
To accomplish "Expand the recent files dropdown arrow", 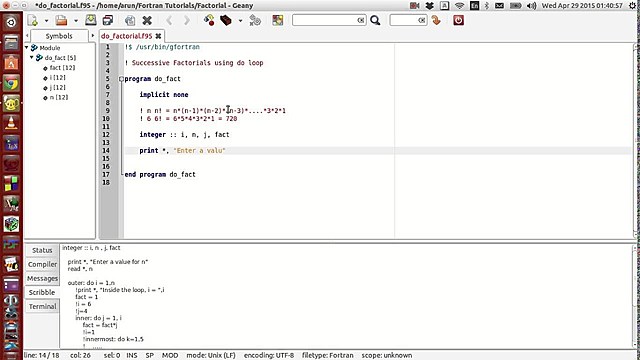I will pos(76,20).
